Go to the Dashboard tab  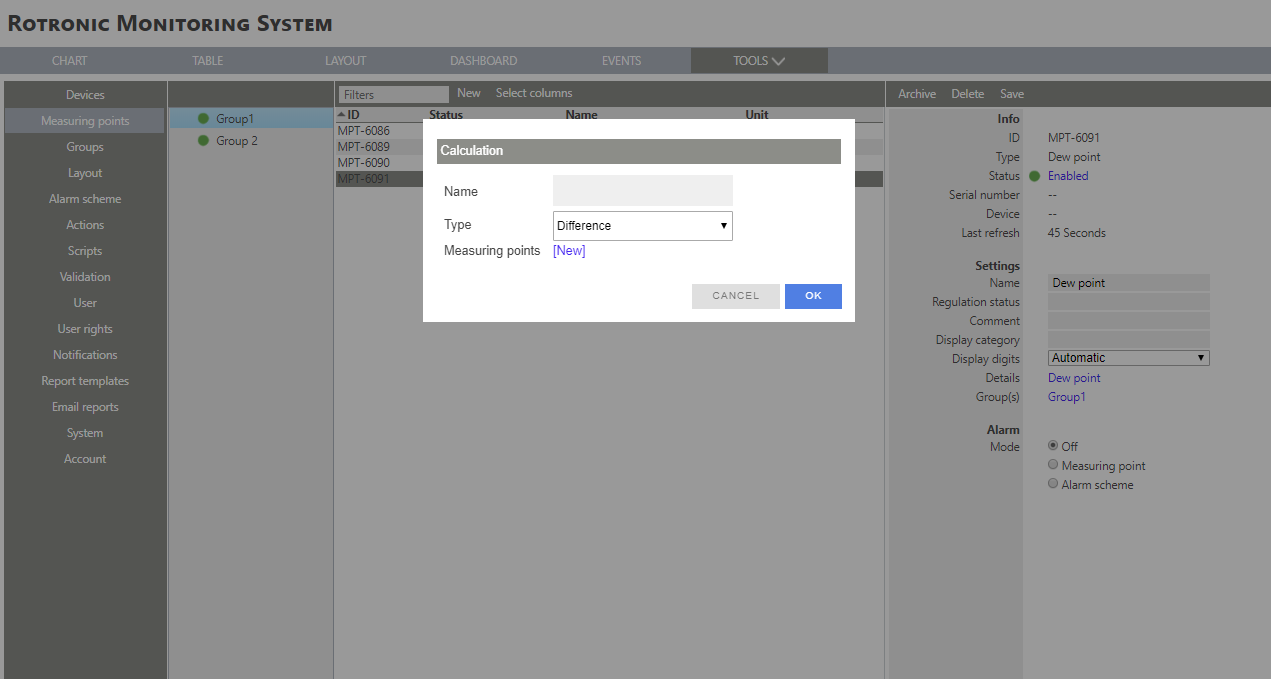point(483,61)
